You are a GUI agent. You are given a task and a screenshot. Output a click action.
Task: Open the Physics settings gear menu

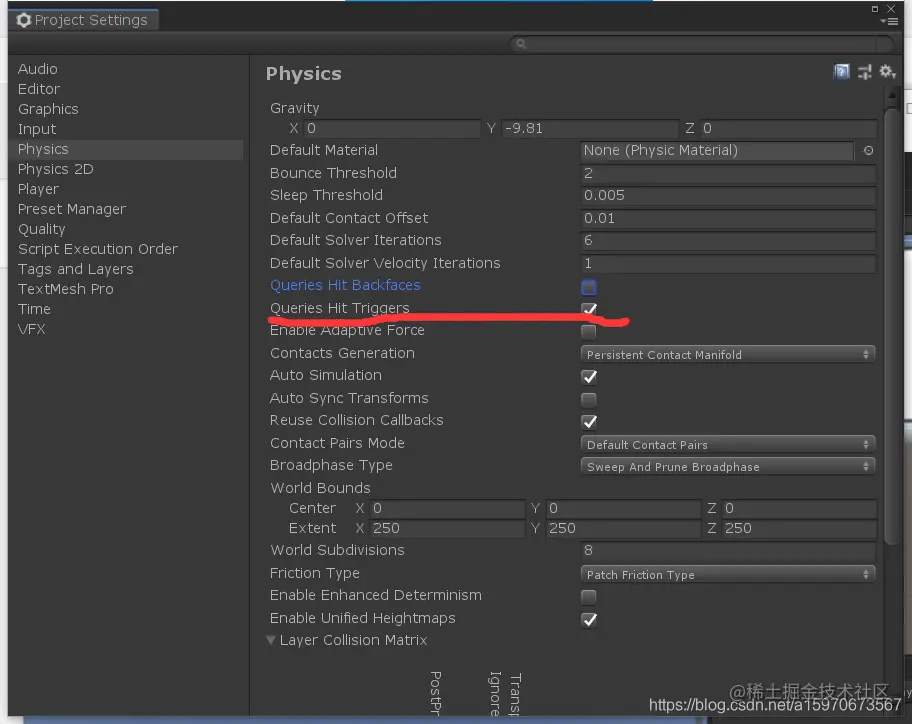point(888,72)
